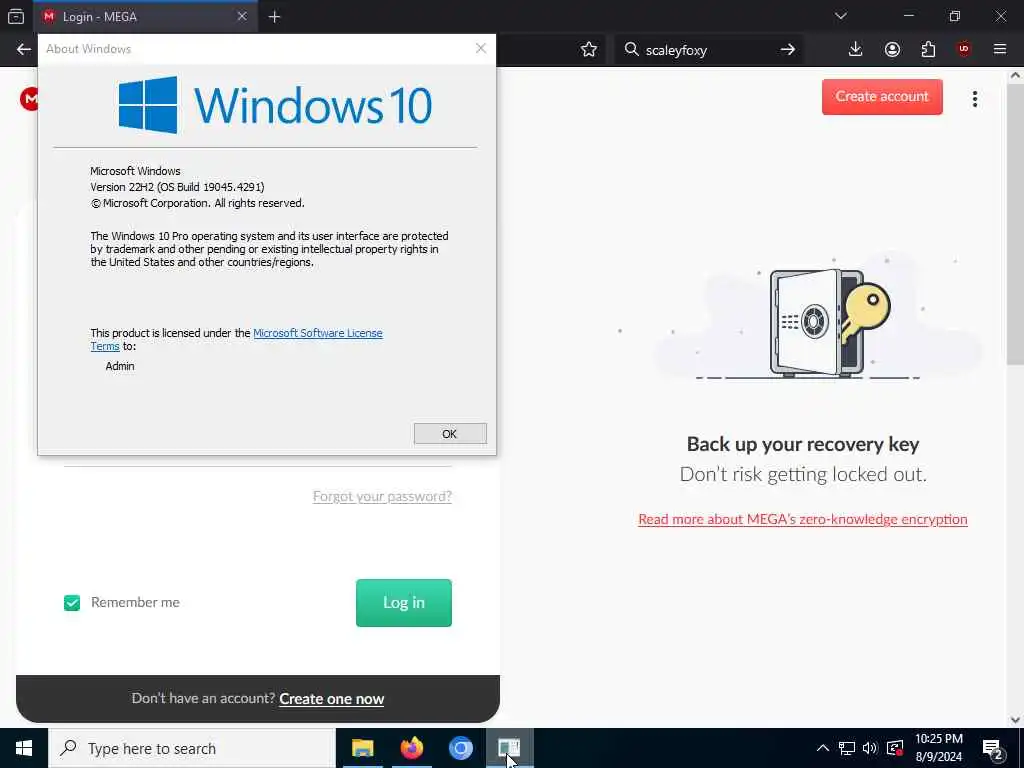Screen dimensions: 1024x768
Task: Click Forgot your password link
Action: pyautogui.click(x=382, y=496)
